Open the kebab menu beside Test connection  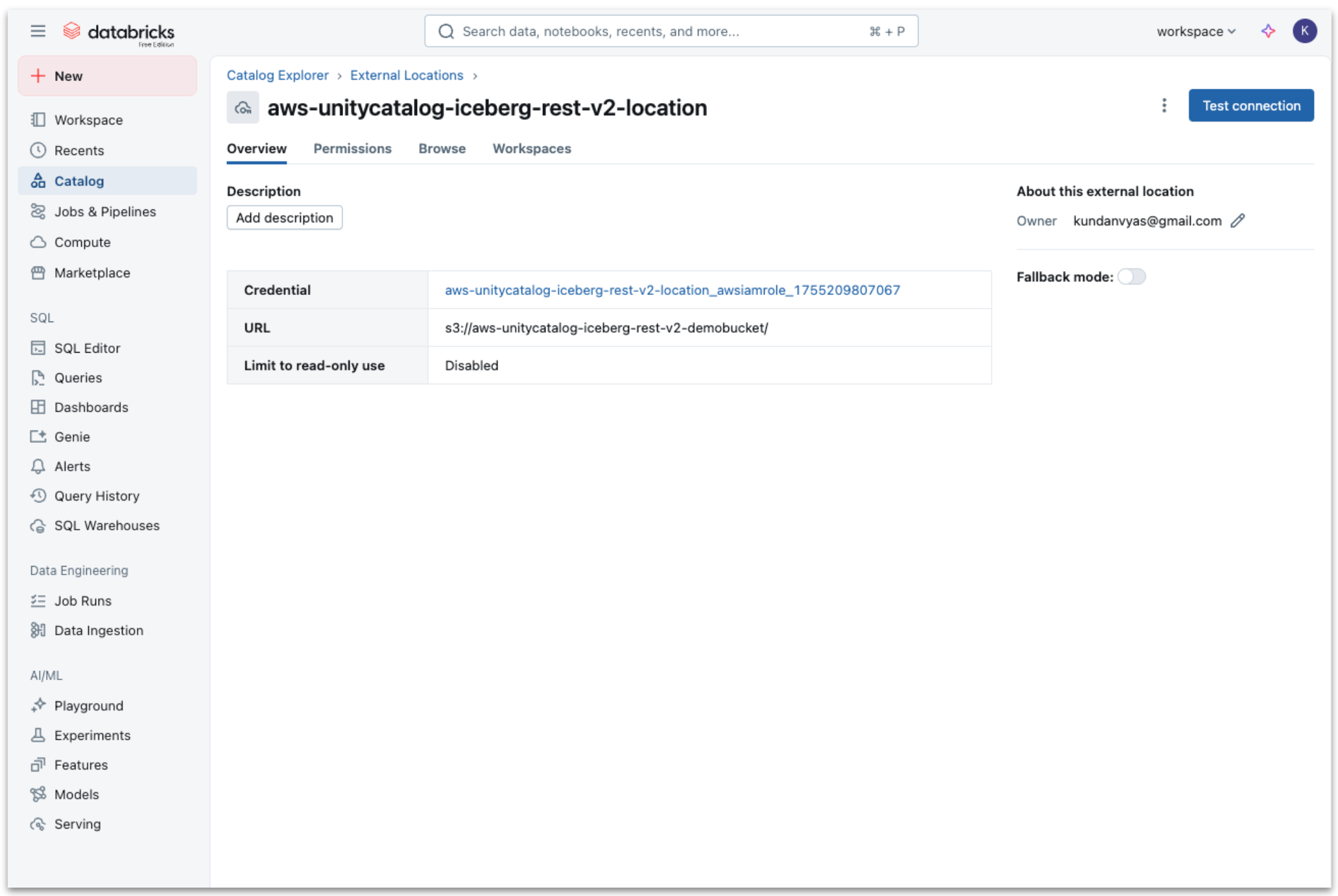[1164, 105]
